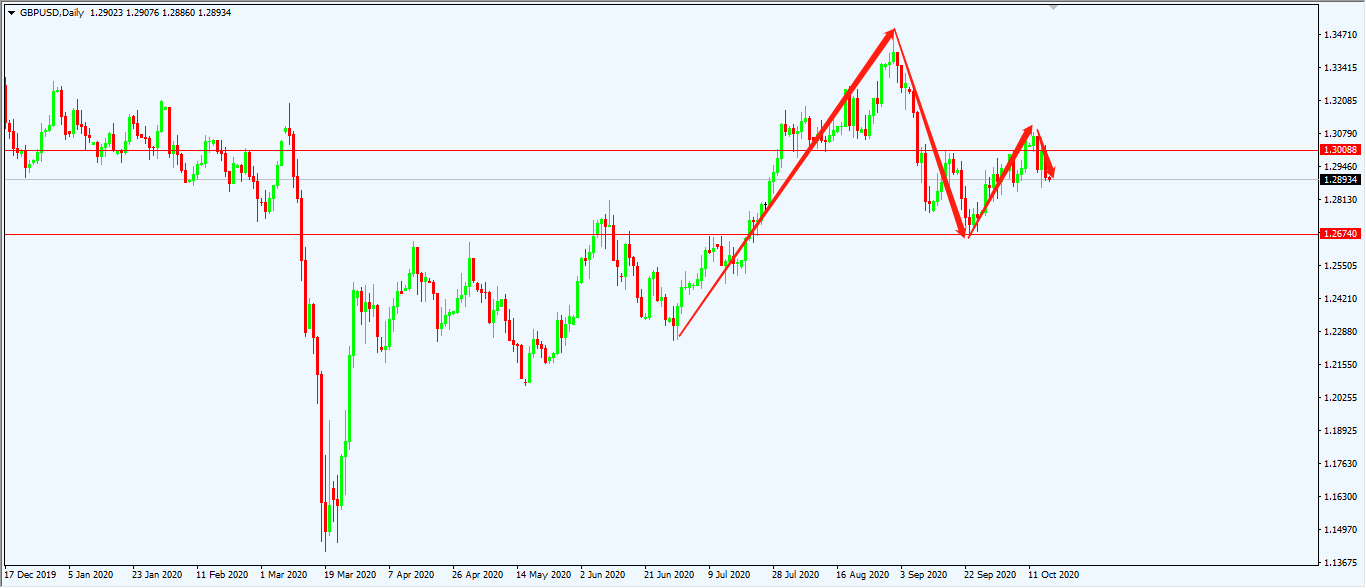Image resolution: width=1366 pixels, height=588 pixels.
Task: Click the 28 Jul 2020 date label
Action: coord(797,575)
